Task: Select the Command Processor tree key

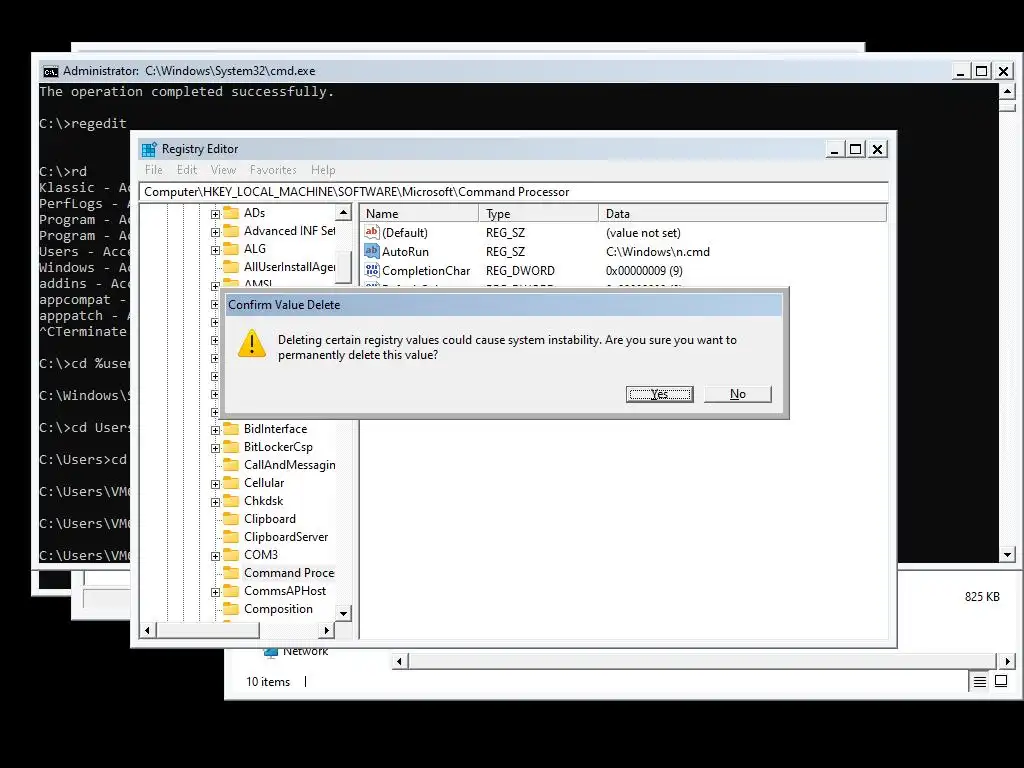Action: (289, 573)
